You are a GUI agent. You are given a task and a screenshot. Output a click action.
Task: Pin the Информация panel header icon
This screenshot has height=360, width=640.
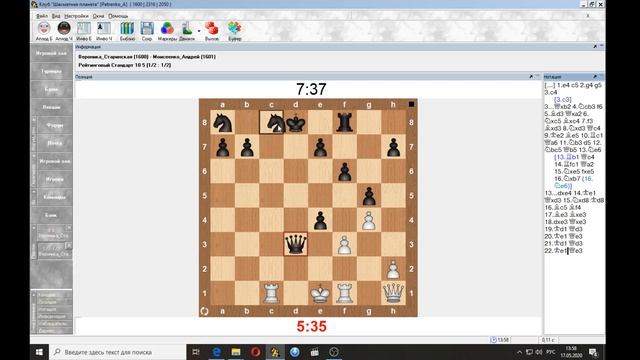pyautogui.click(x=595, y=47)
